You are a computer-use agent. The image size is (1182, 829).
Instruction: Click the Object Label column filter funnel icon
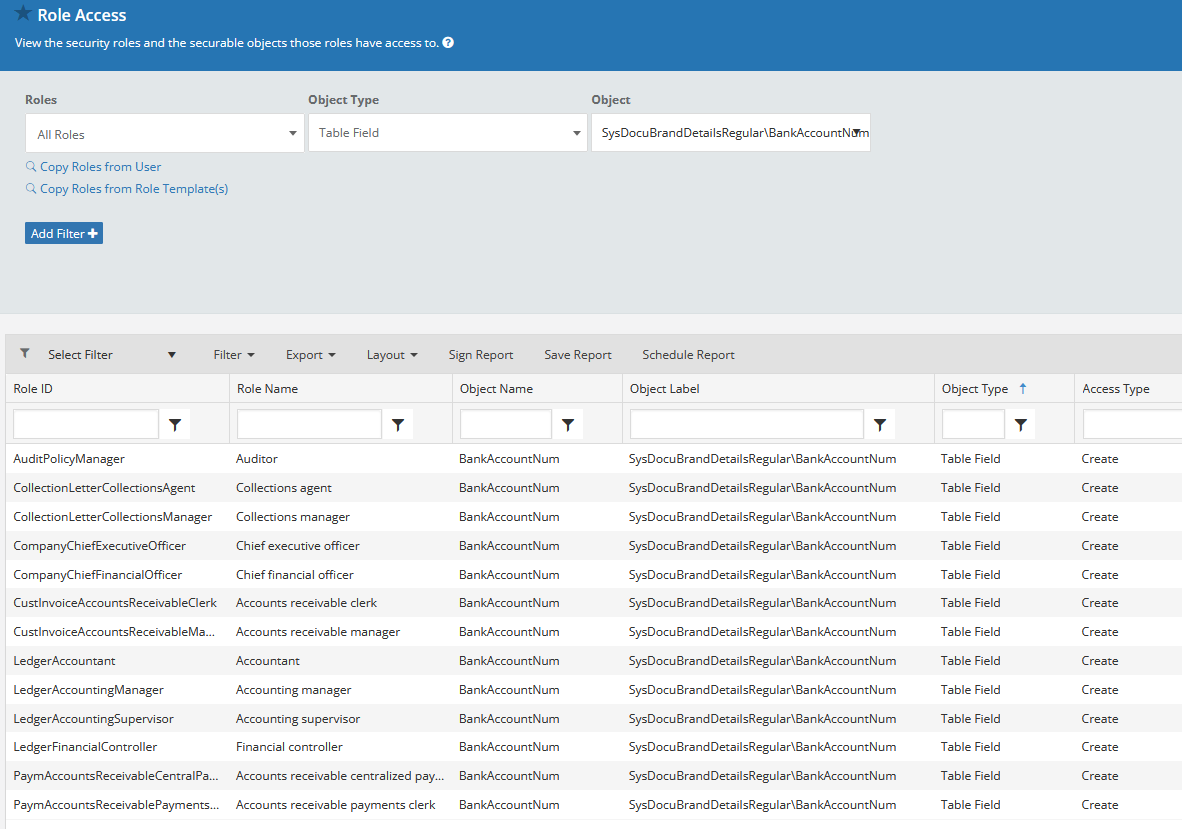880,425
